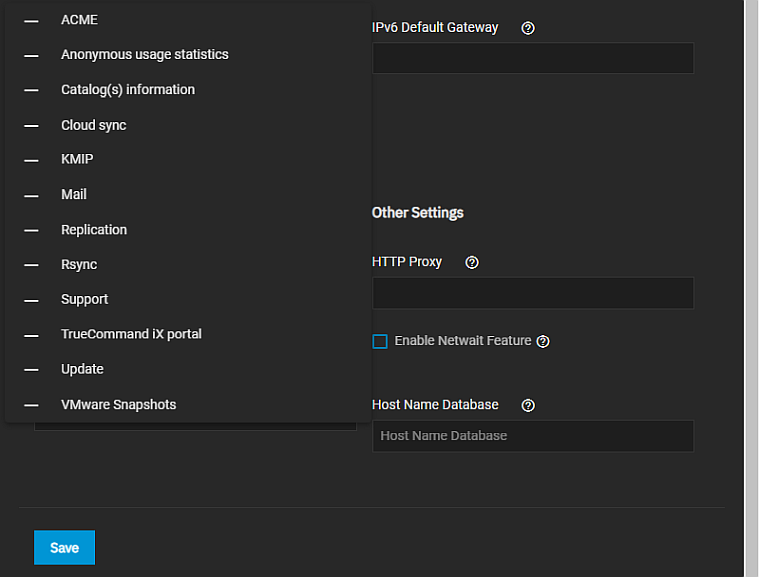Pick KMIP in the dropdown options

[x=77, y=159]
